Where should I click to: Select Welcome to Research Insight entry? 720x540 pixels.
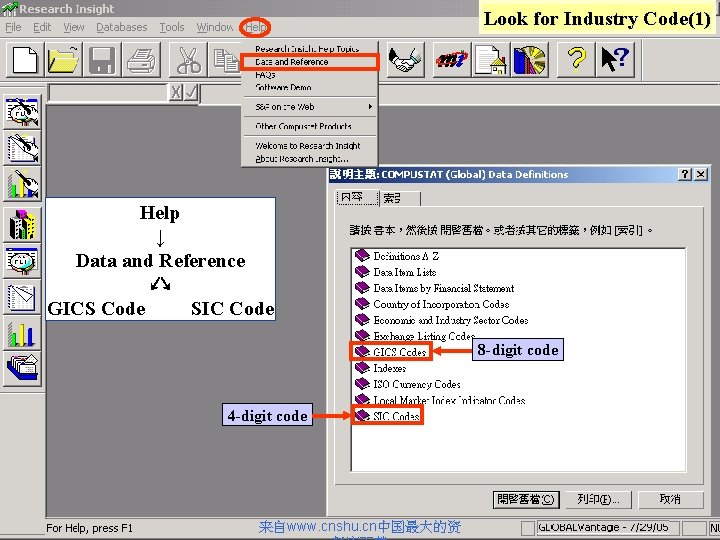309,146
